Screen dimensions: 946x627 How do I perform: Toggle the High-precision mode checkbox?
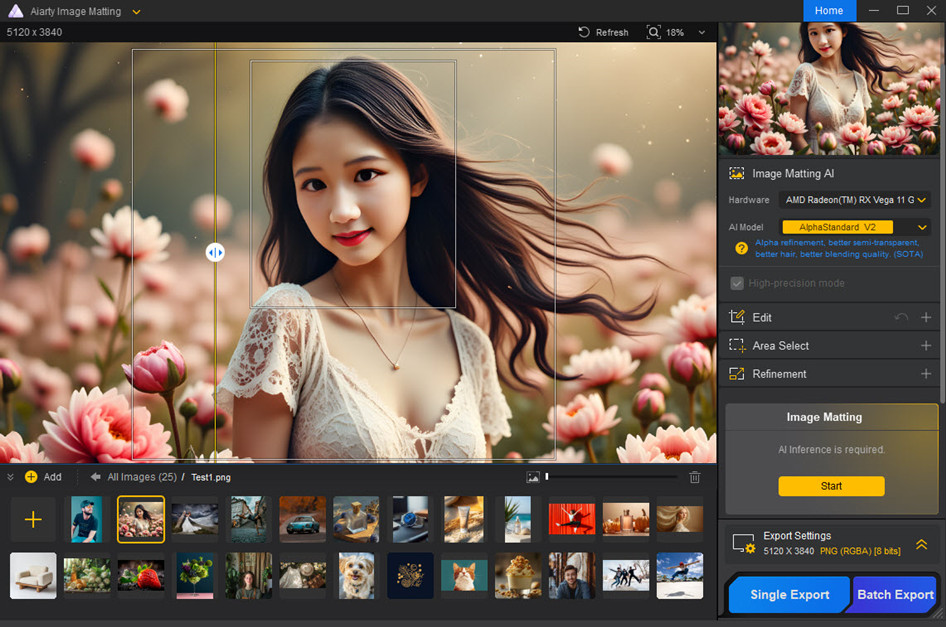[738, 283]
